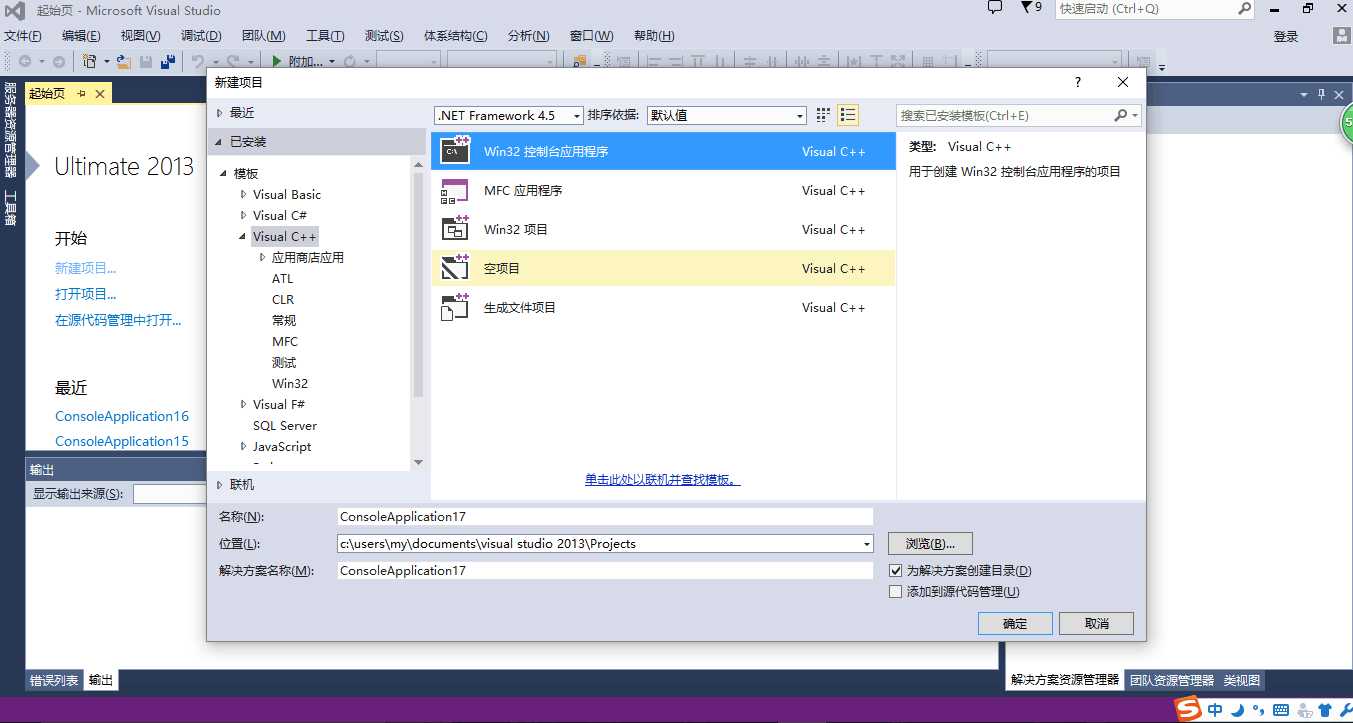Select the Win32 项目 template icon

(455, 229)
